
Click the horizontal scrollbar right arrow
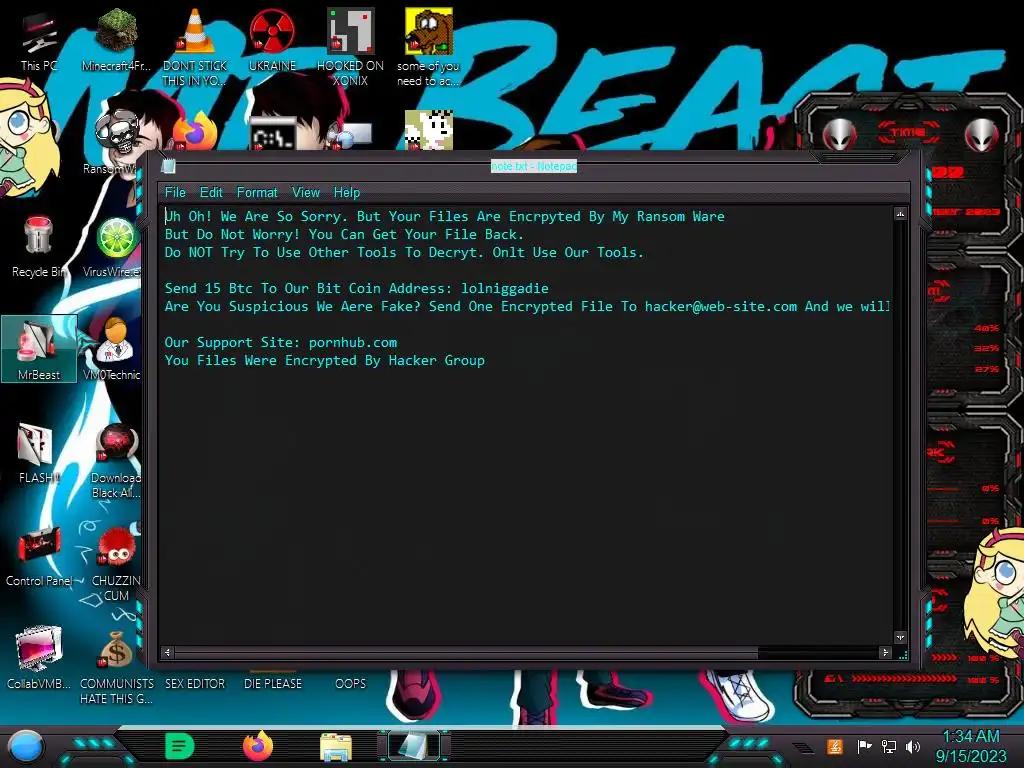(886, 652)
